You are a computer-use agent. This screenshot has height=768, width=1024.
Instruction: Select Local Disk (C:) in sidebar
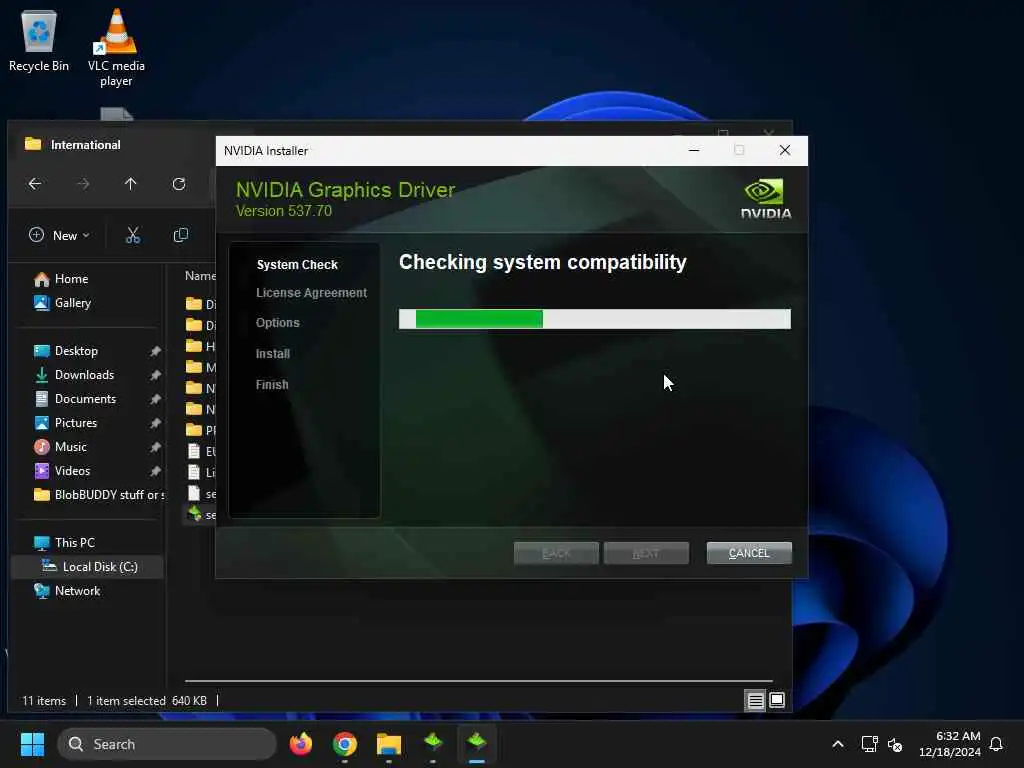pos(88,567)
